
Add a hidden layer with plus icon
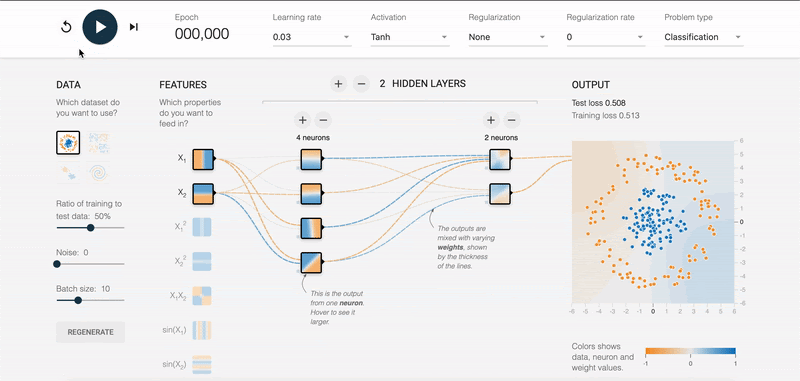pos(338,84)
